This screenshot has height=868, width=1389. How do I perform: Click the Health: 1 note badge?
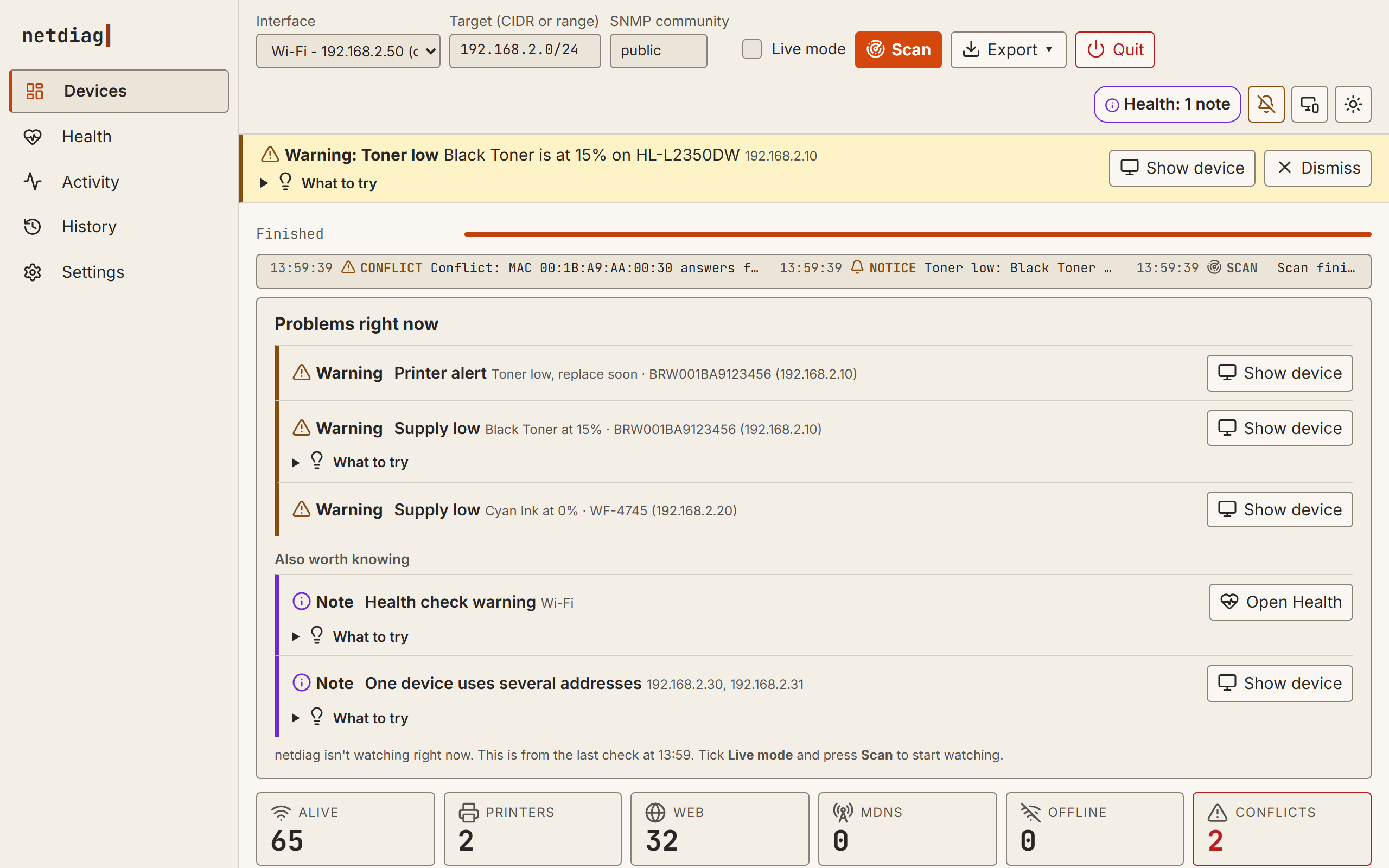(x=1168, y=105)
